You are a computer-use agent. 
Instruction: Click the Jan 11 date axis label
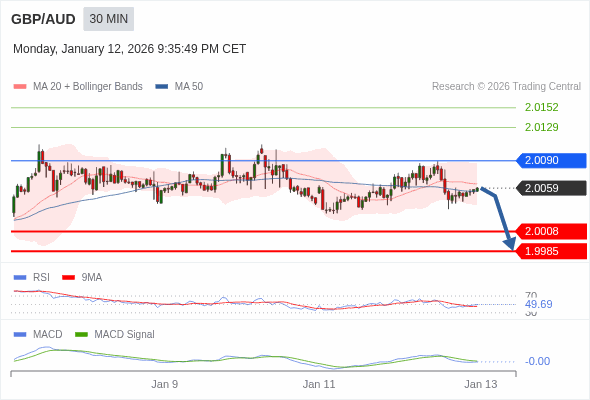(x=319, y=384)
